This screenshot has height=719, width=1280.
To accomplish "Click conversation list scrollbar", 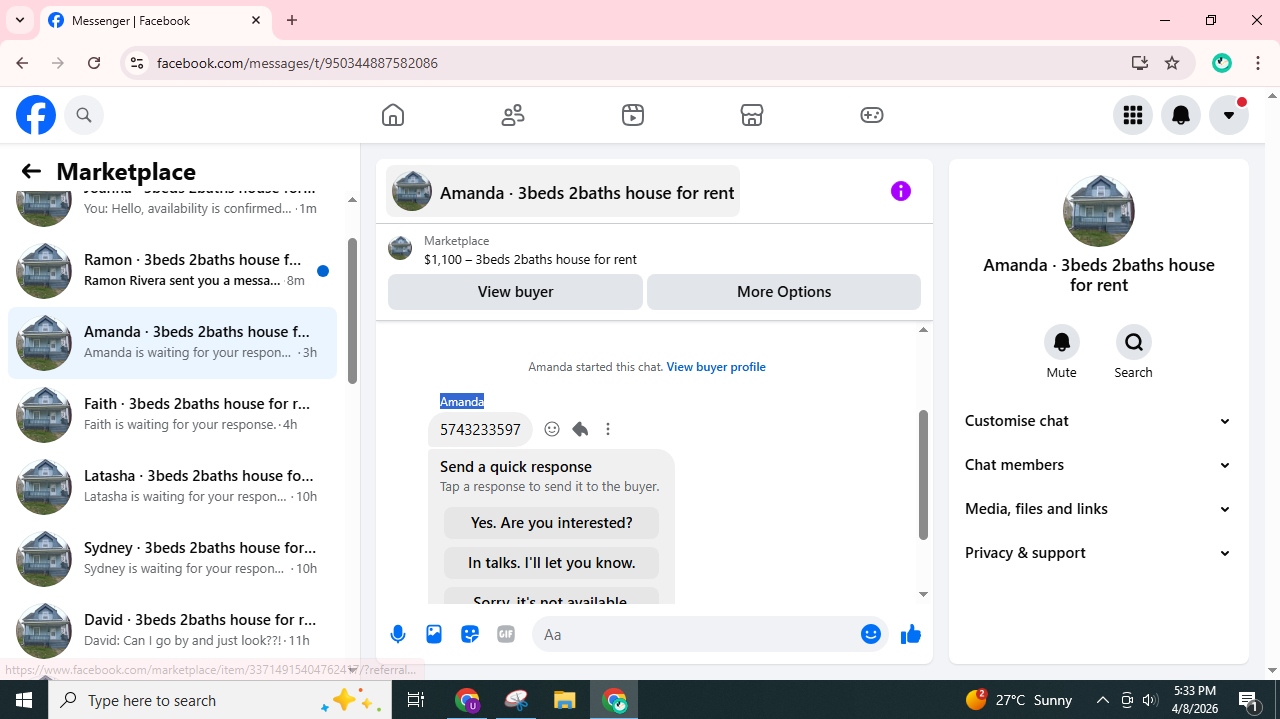I will [352, 310].
